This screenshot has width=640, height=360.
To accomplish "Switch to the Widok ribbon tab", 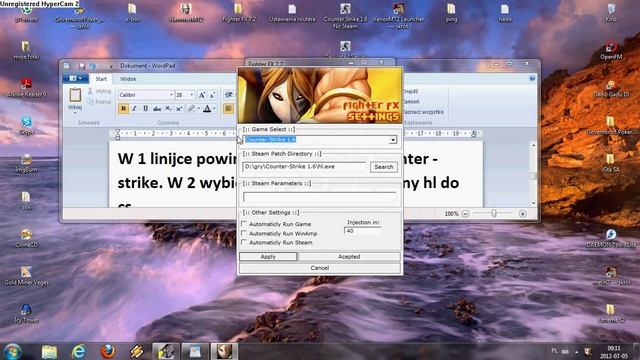I will (x=128, y=79).
